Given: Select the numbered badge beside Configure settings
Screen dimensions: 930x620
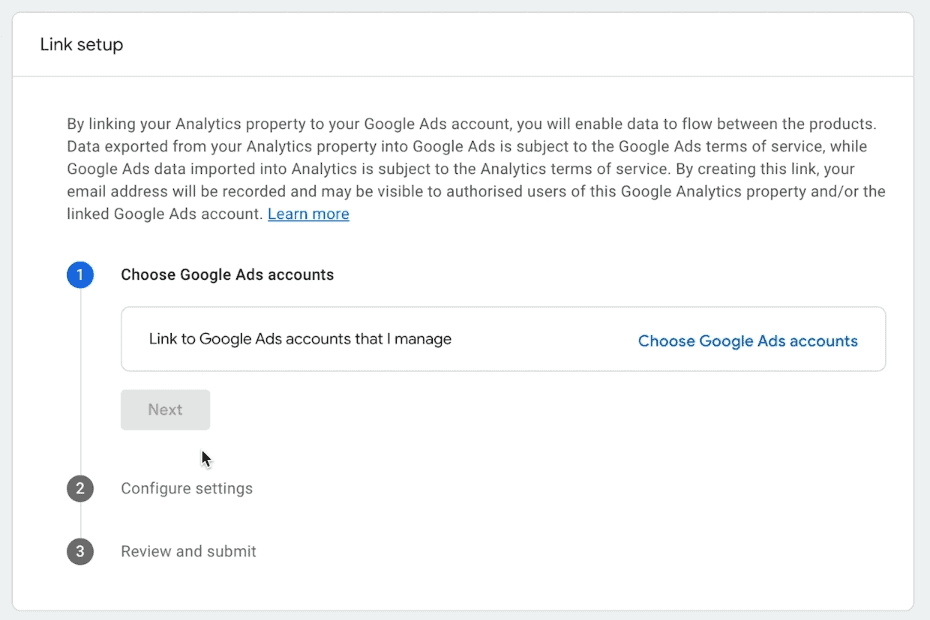Looking at the screenshot, I should point(80,488).
